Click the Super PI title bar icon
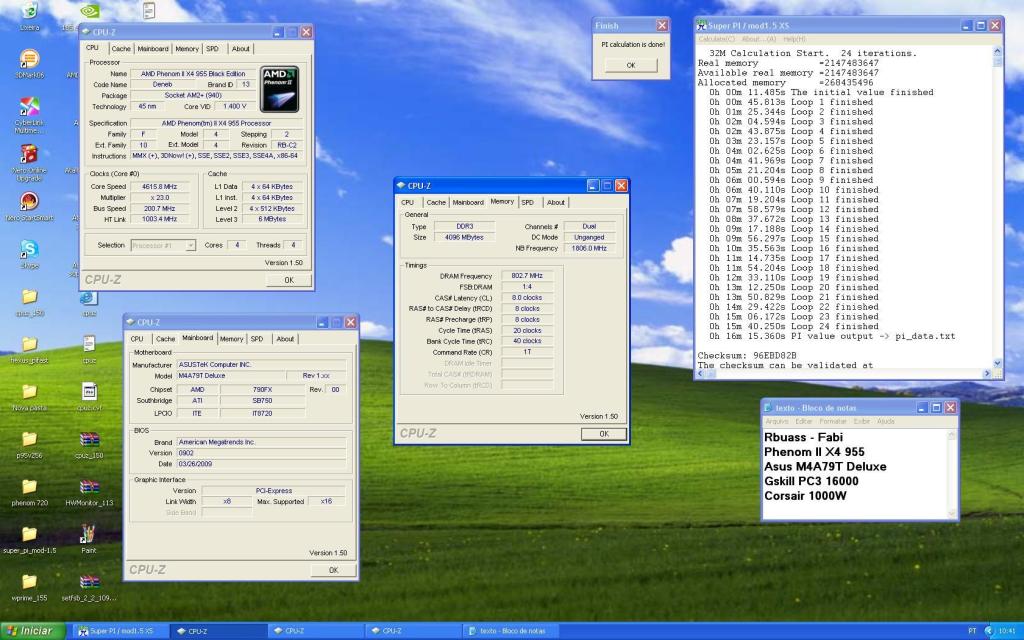The width and height of the screenshot is (1024, 640). [702, 25]
